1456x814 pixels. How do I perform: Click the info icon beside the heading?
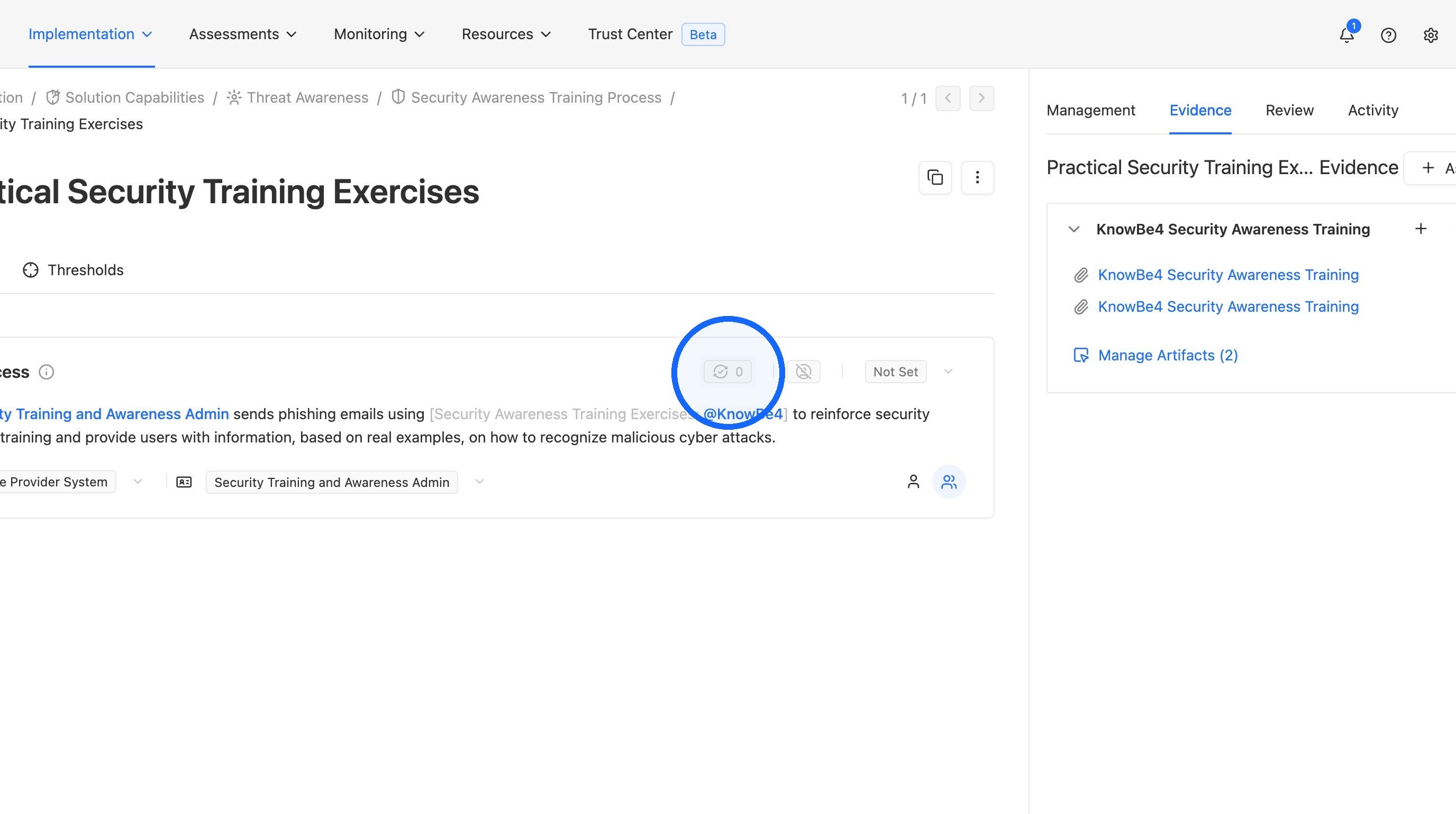47,372
